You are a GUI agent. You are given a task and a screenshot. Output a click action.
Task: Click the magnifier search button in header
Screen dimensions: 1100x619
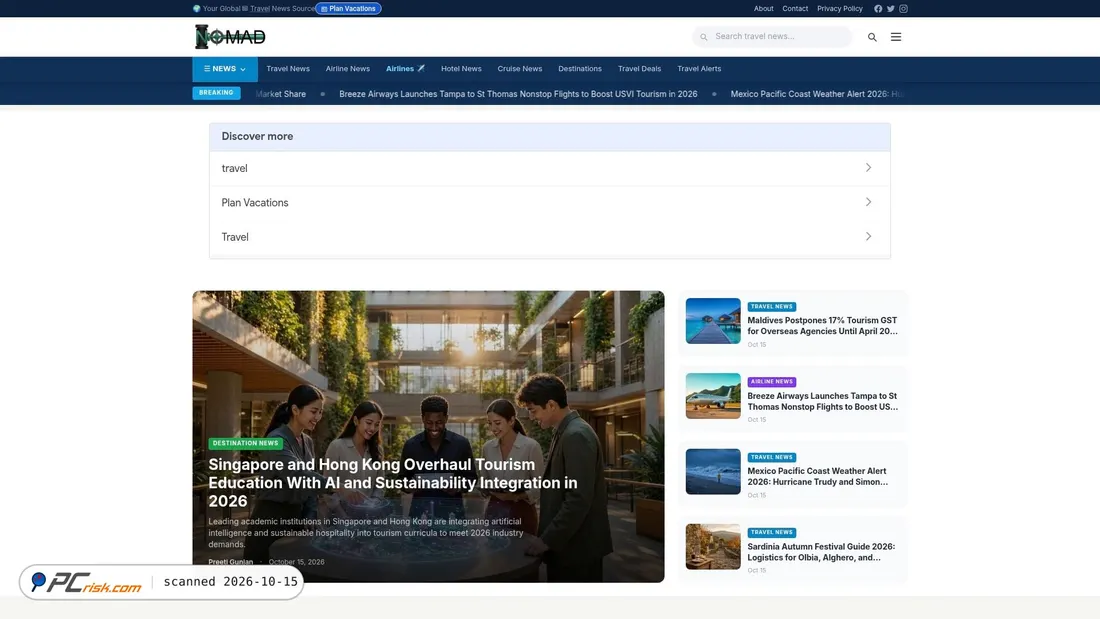click(872, 37)
